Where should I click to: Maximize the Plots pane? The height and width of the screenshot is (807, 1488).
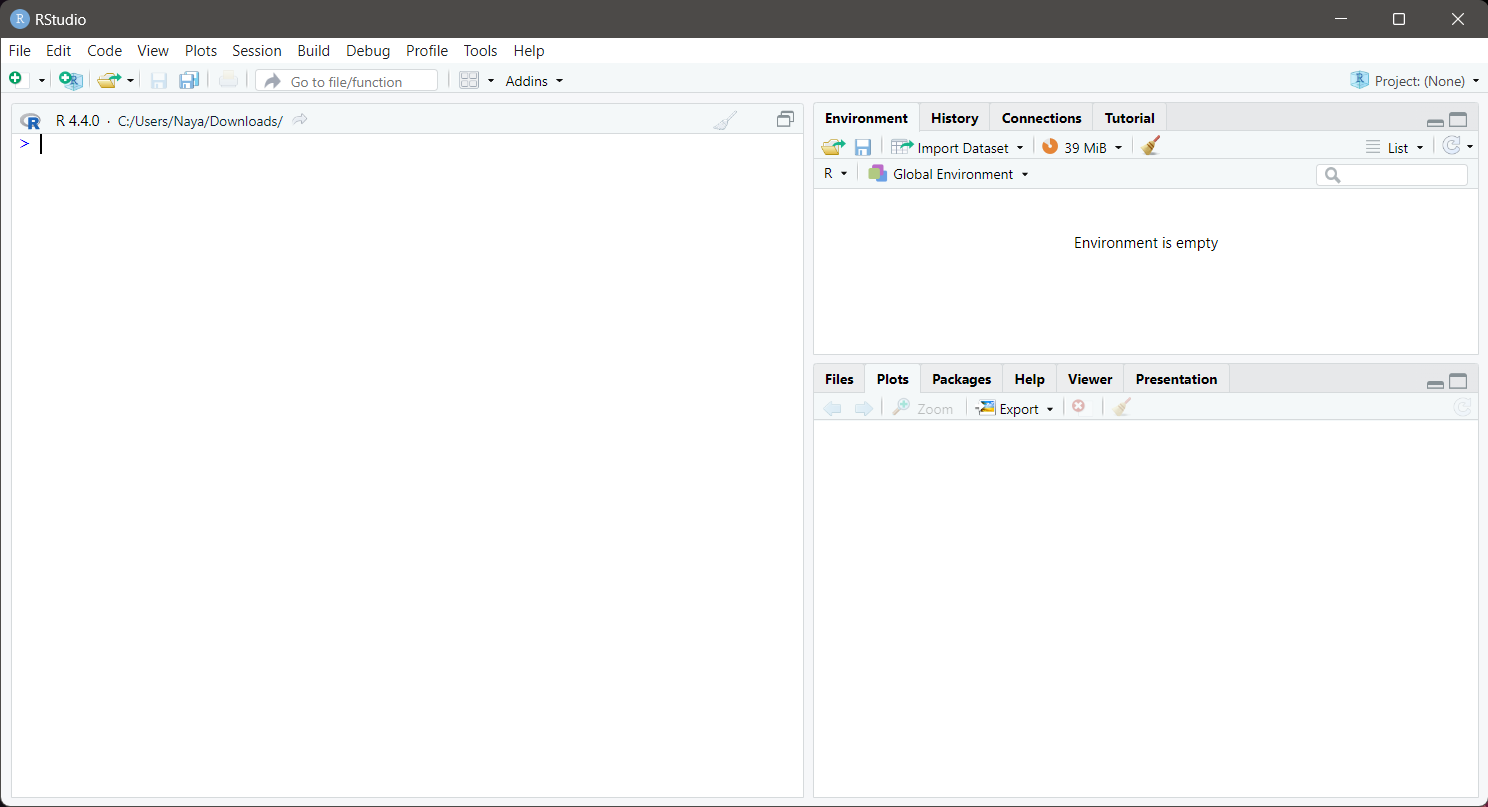pos(1458,380)
